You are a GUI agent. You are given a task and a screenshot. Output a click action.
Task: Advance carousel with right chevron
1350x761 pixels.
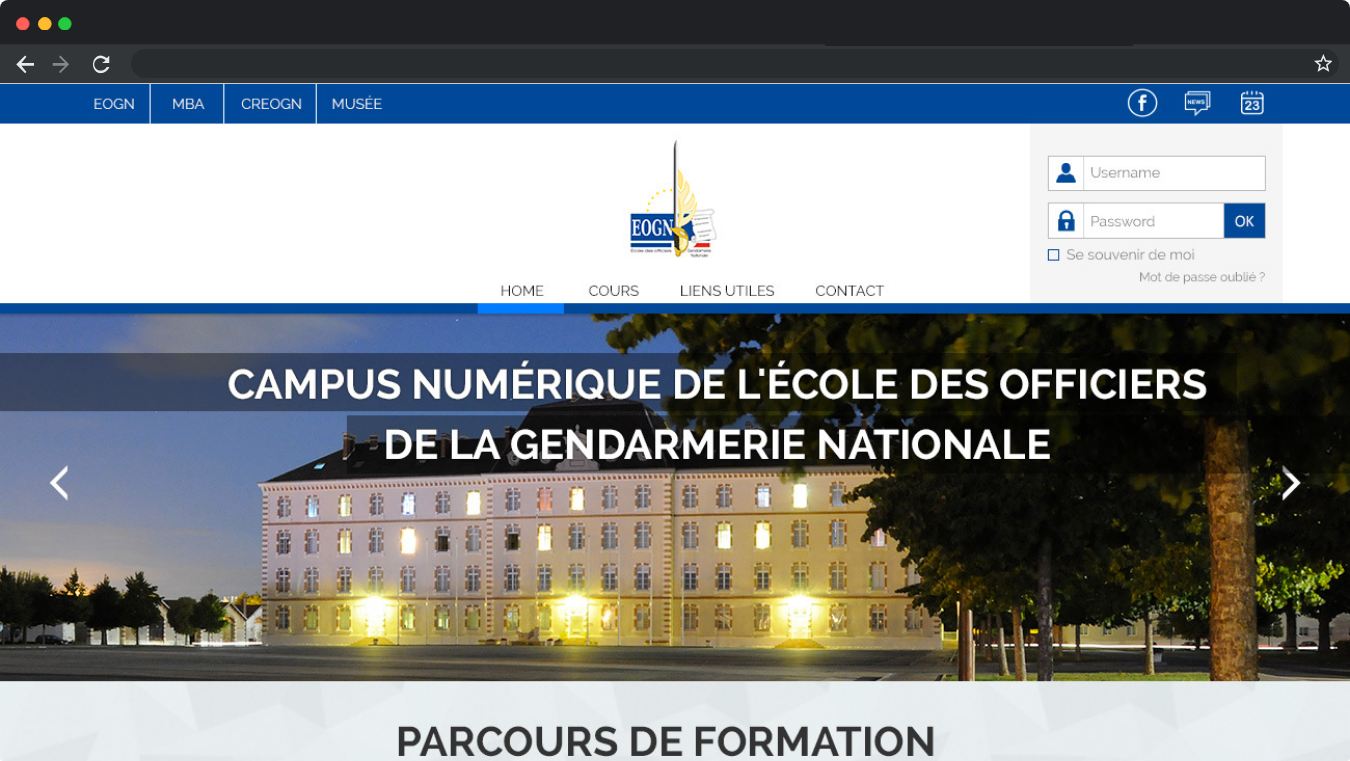(1291, 483)
